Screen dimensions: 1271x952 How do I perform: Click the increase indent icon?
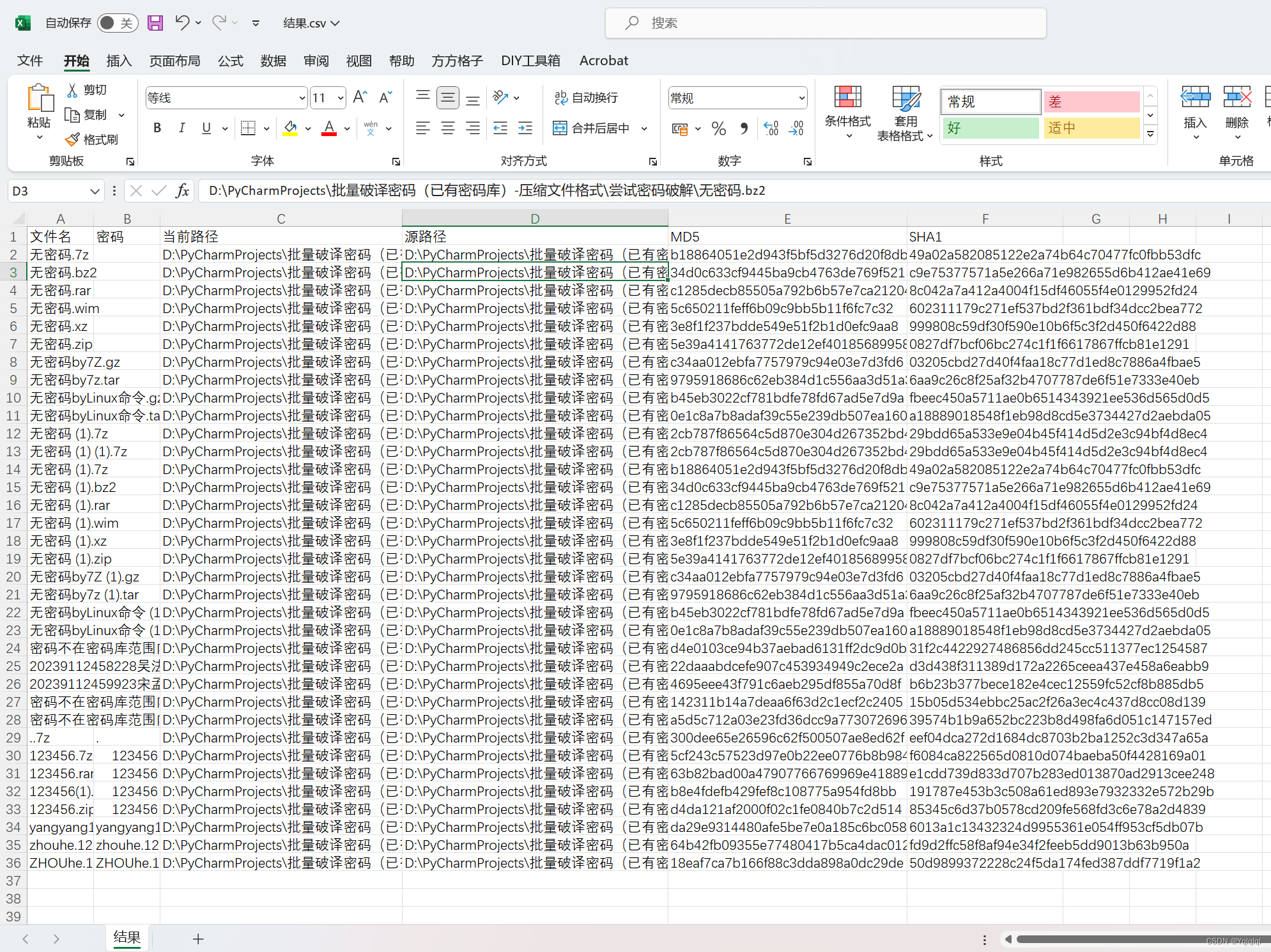point(525,128)
